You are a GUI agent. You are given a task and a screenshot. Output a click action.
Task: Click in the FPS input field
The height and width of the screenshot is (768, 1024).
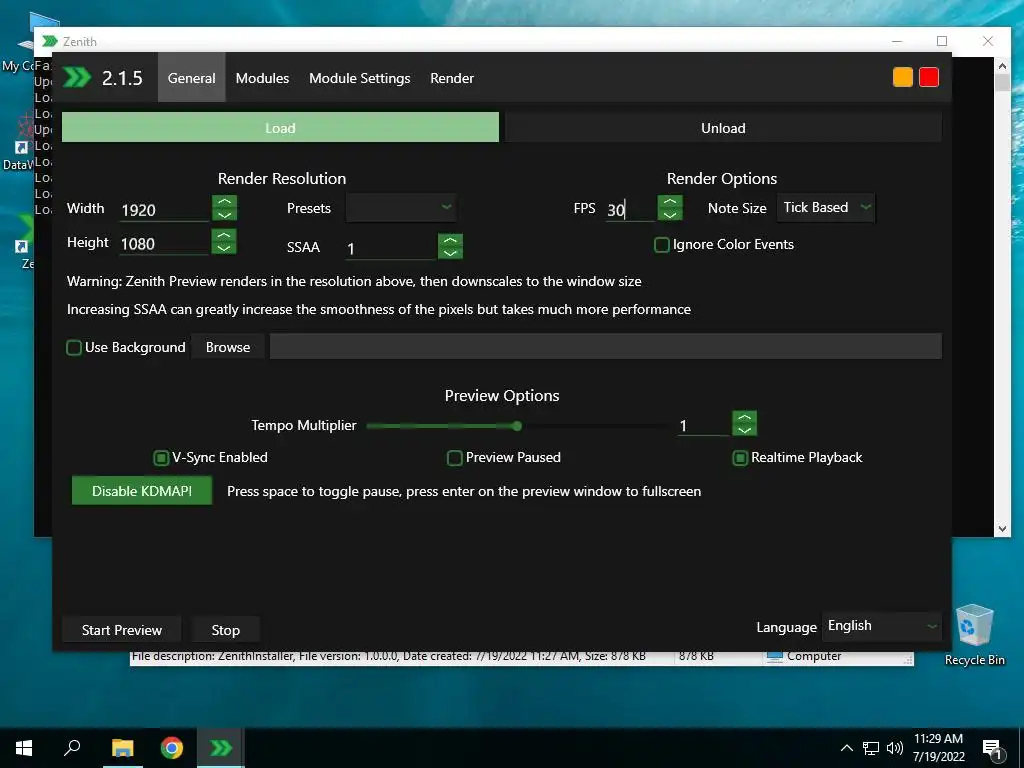click(630, 210)
